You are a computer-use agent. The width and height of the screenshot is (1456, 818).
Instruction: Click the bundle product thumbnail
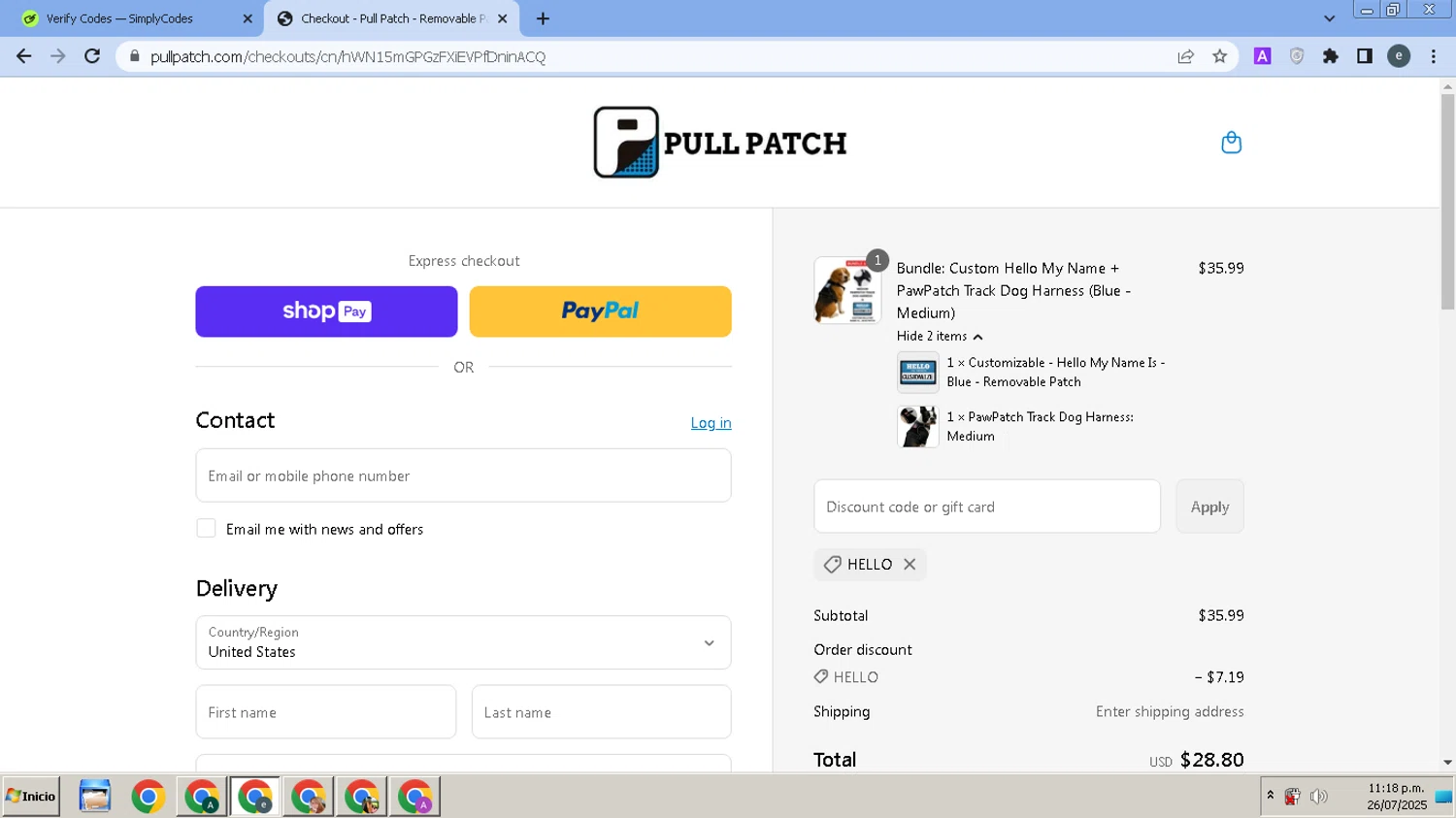point(847,290)
